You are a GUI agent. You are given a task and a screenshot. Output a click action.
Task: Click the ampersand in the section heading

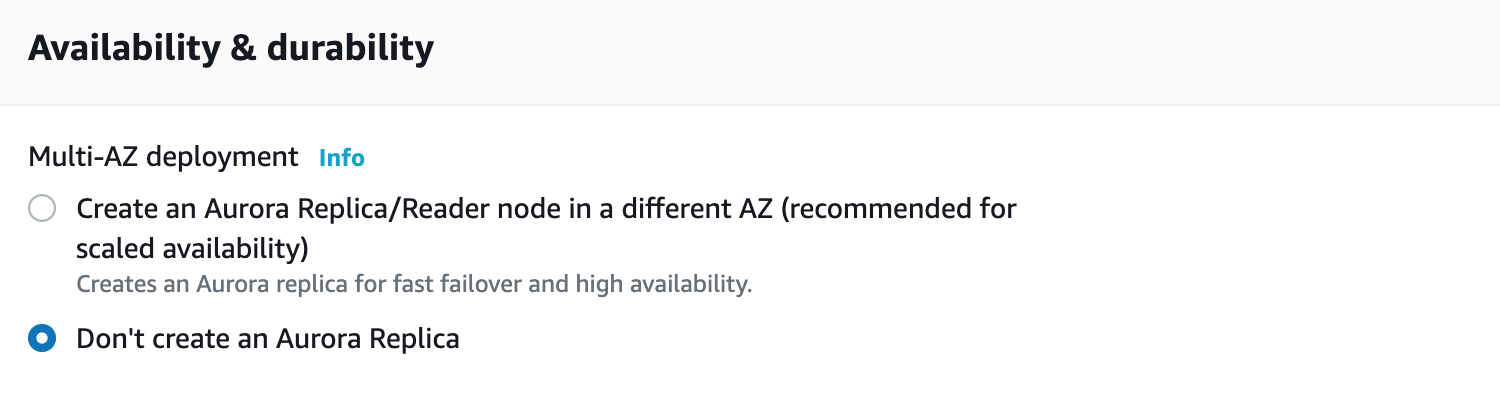tap(242, 48)
